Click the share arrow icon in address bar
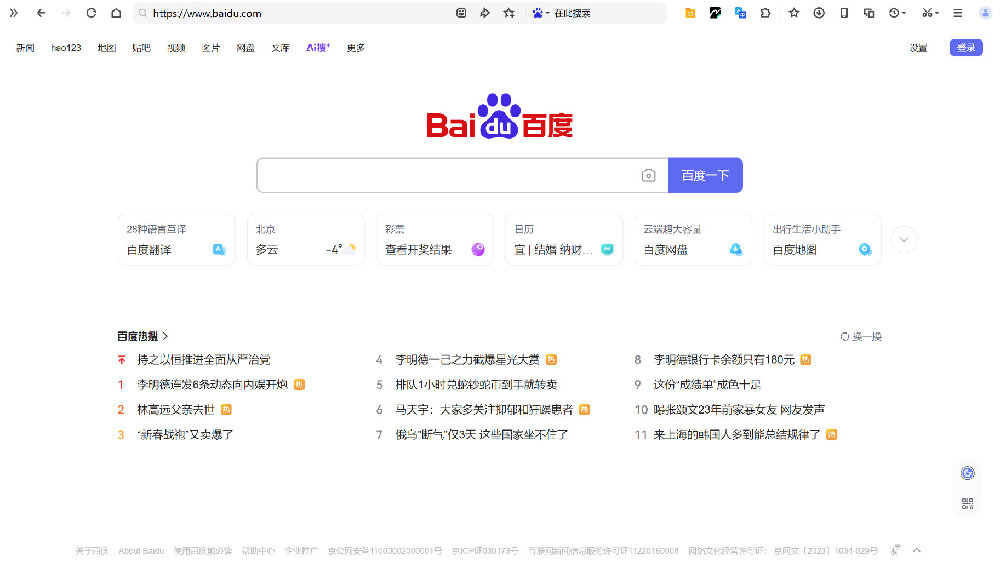The image size is (1000, 562). tap(485, 13)
